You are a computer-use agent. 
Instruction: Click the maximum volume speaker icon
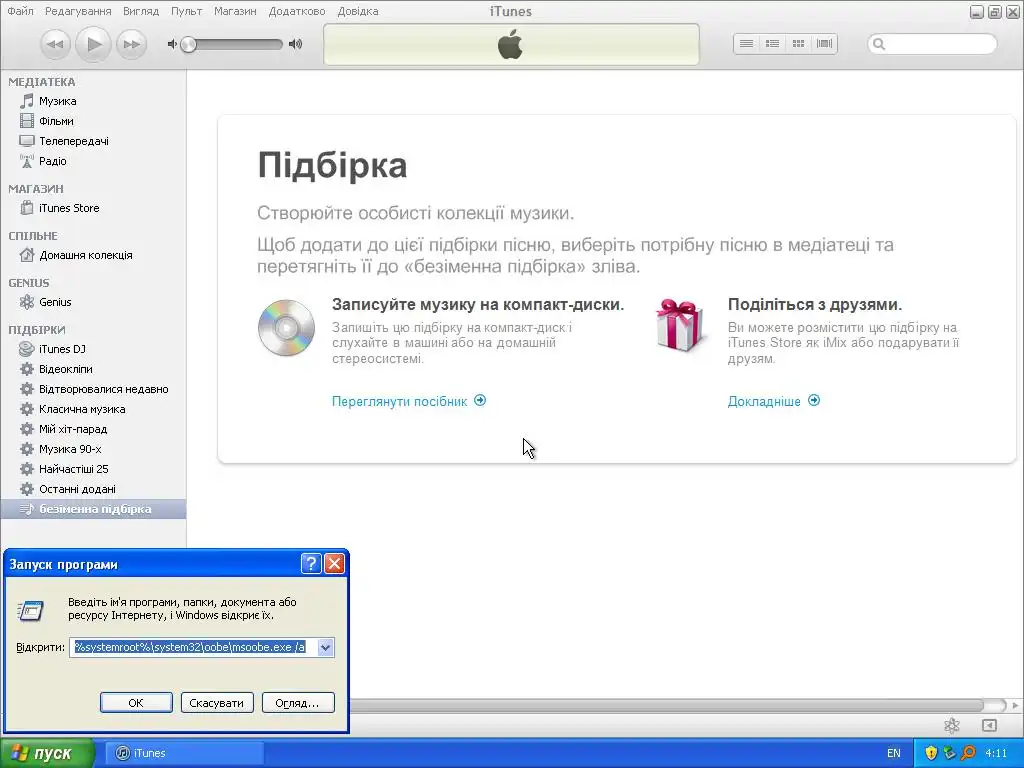tap(296, 44)
